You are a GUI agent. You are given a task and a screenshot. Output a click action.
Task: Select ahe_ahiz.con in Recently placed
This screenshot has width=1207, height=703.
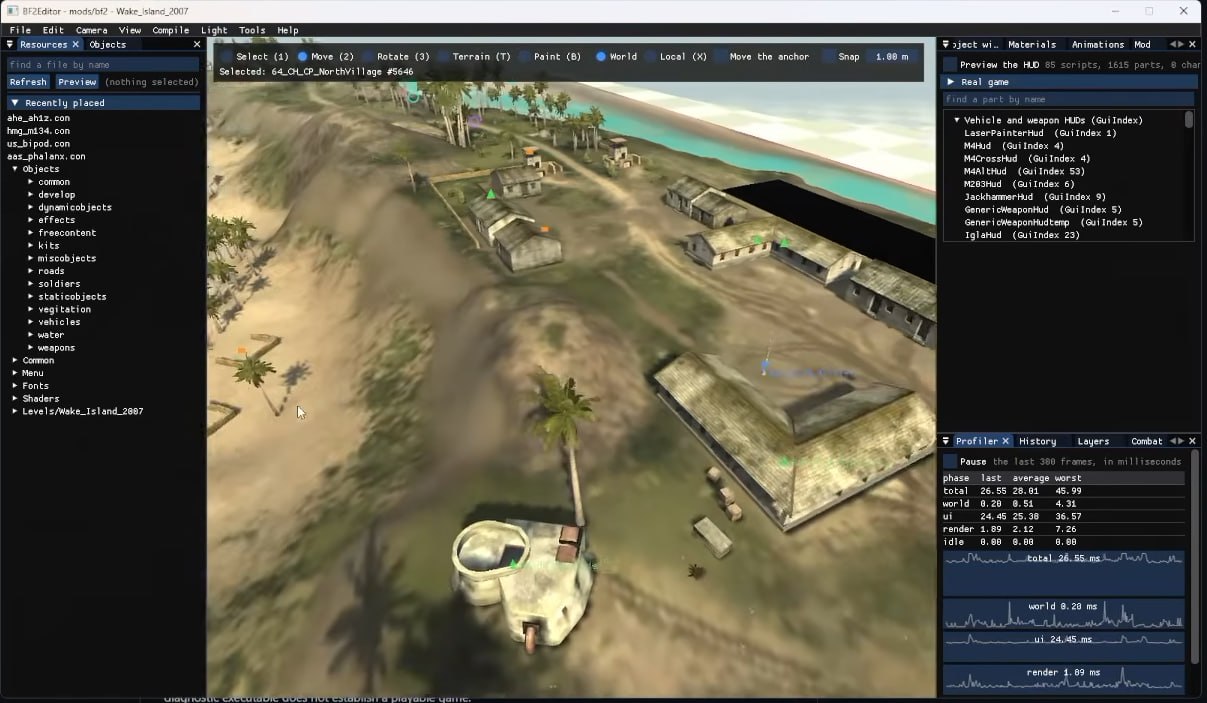pos(38,118)
